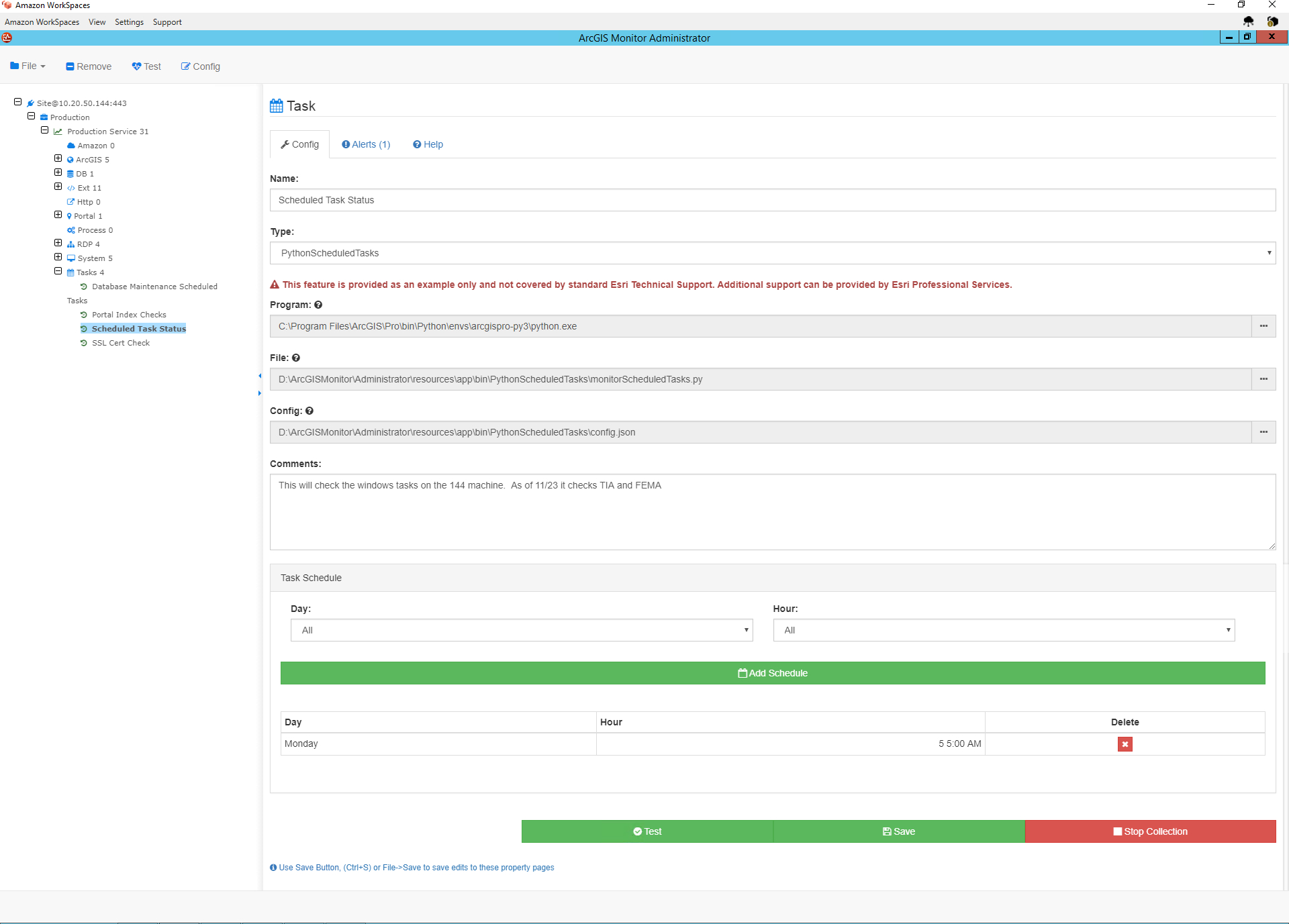Image resolution: width=1289 pixels, height=924 pixels.
Task: Open the Hour dropdown
Action: tap(1004, 630)
